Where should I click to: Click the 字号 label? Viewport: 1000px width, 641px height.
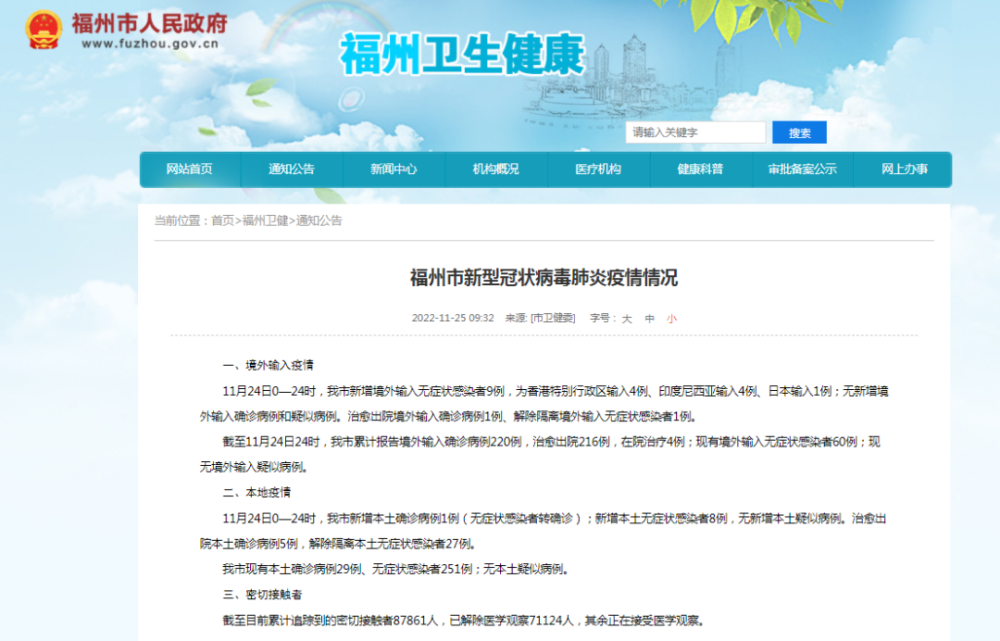click(601, 318)
